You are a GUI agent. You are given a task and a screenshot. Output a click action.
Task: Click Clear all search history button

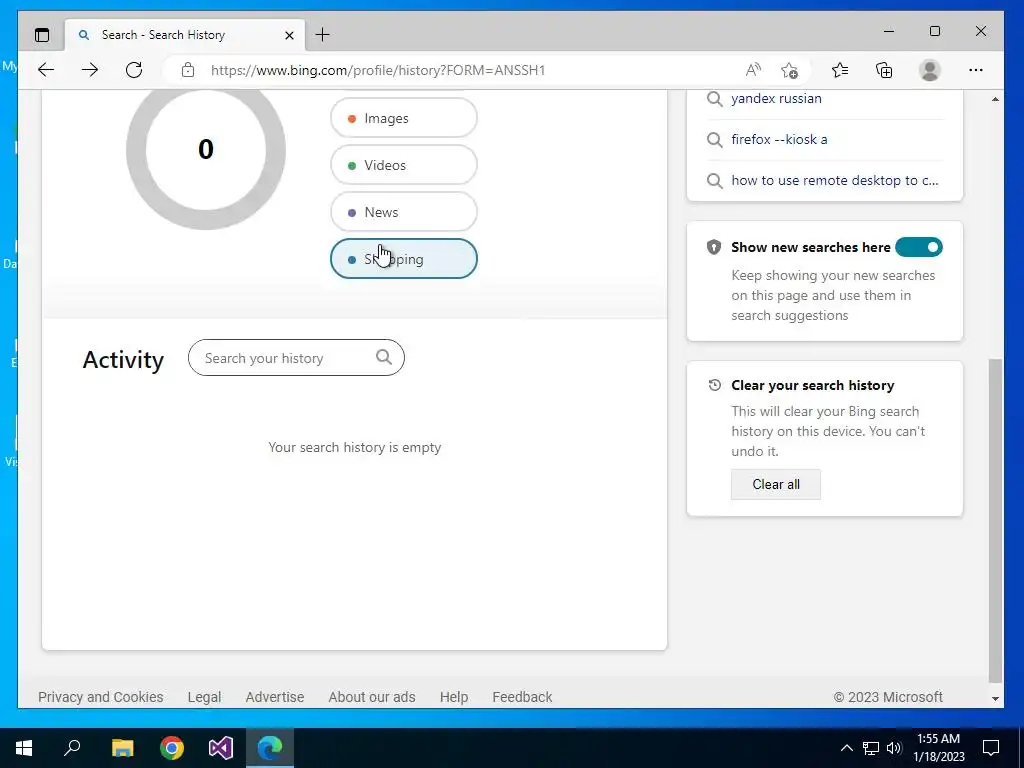click(776, 485)
